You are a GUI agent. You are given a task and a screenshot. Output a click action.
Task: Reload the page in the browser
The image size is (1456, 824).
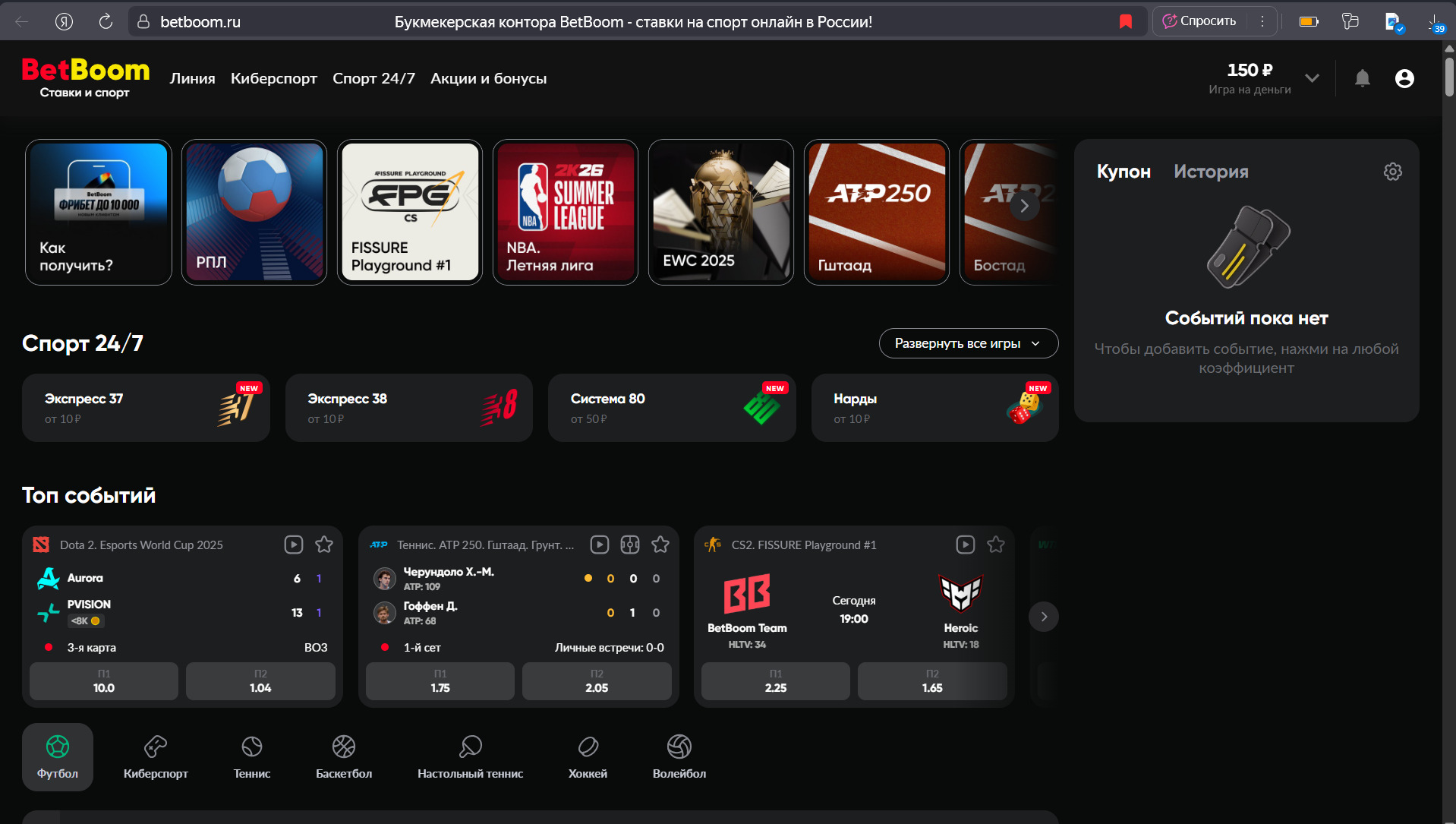[106, 21]
